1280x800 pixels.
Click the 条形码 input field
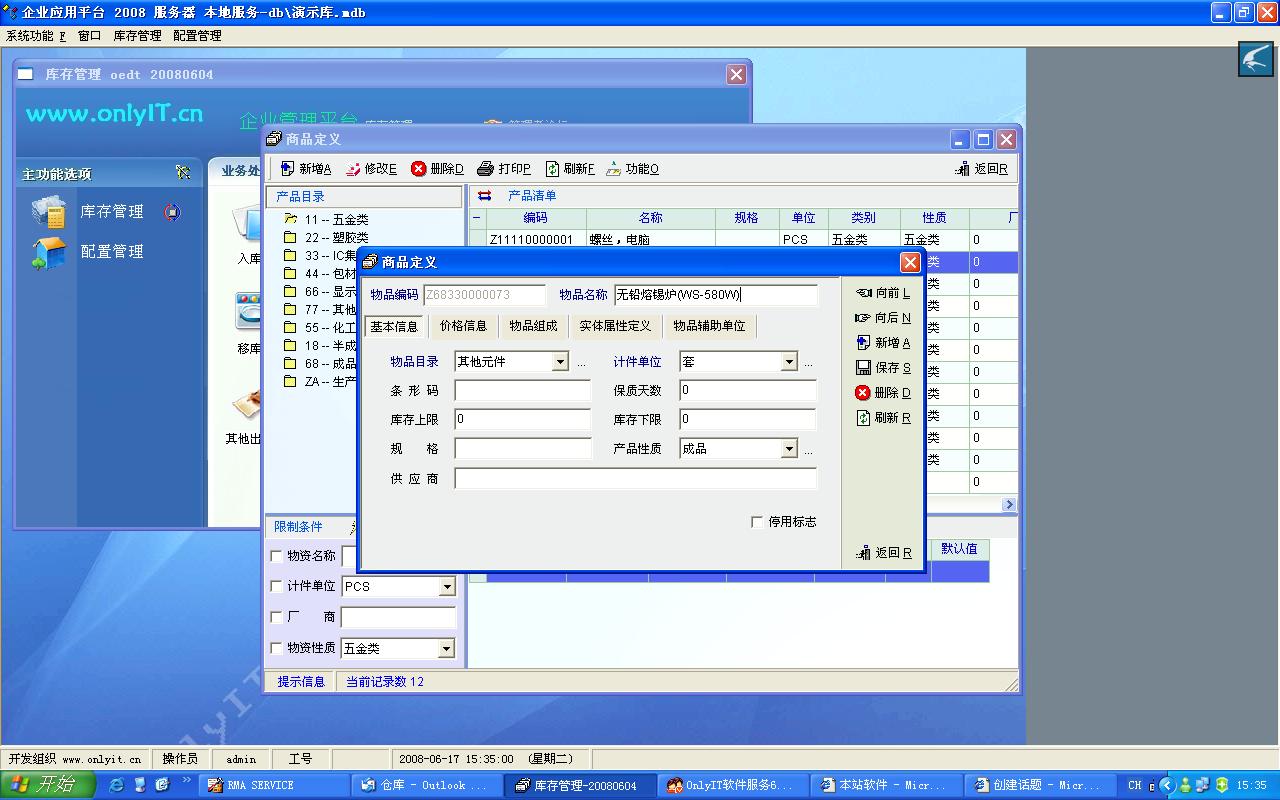pos(522,391)
